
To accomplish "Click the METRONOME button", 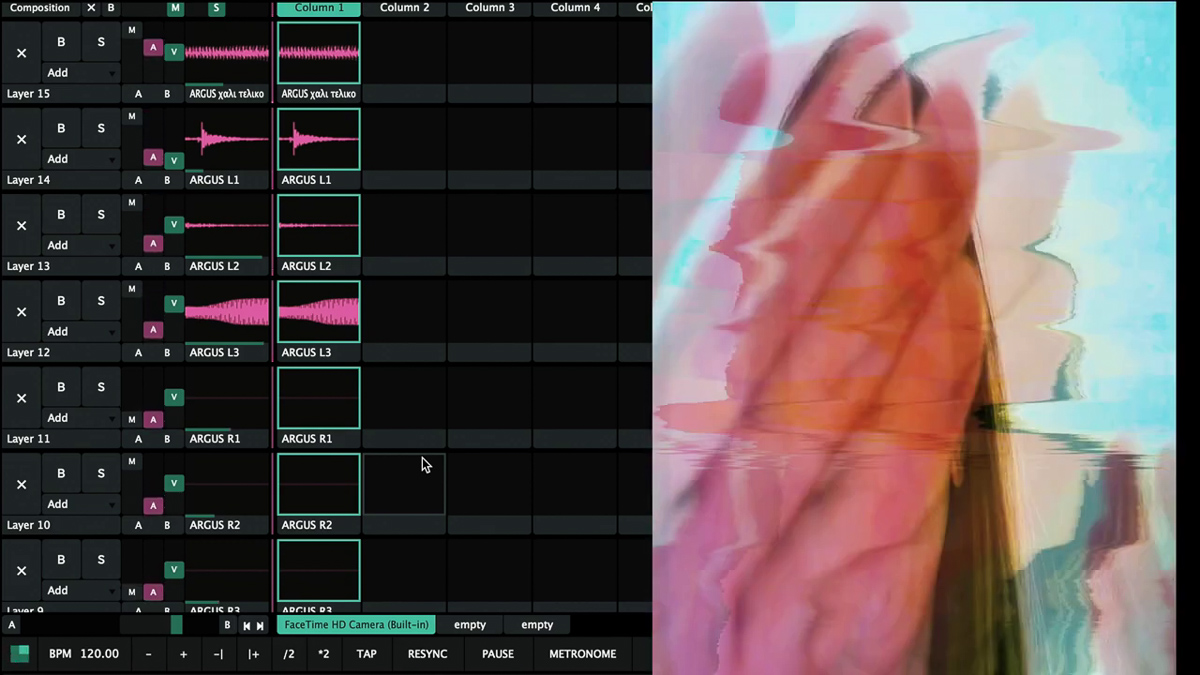I will (x=582, y=654).
